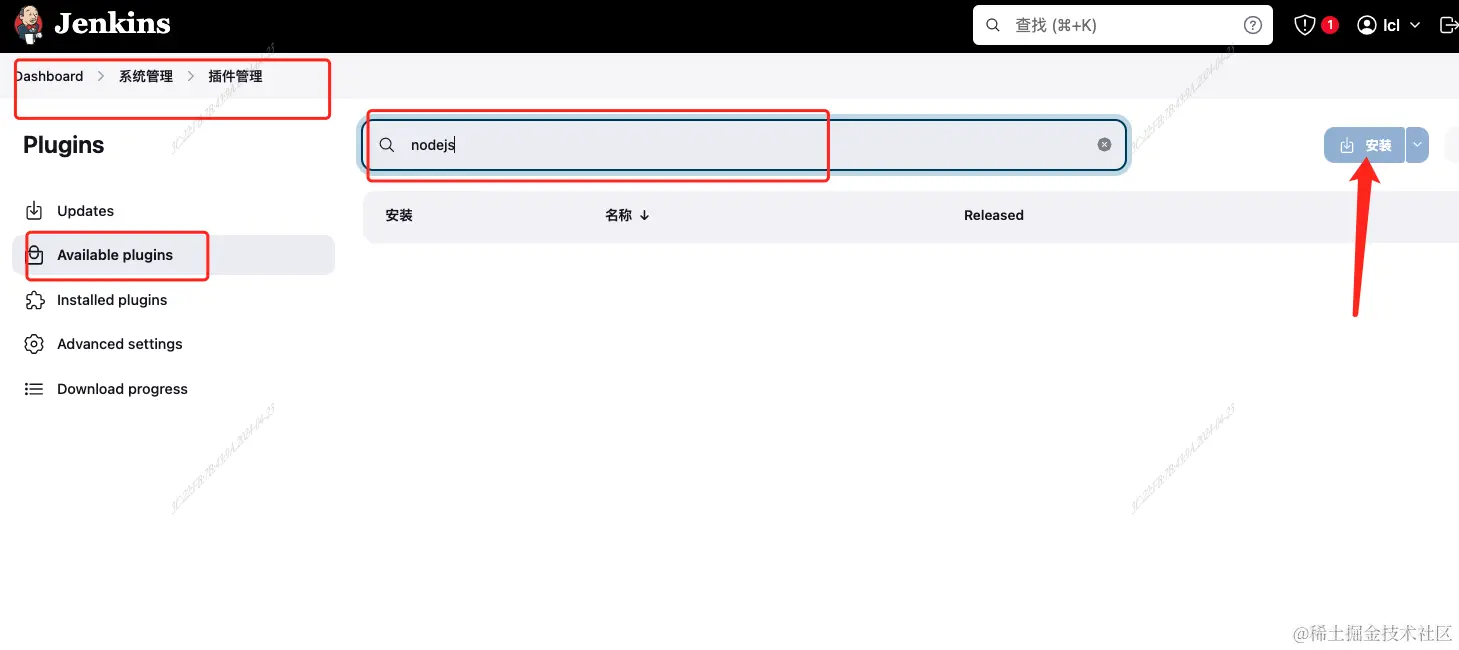Go to Dashboard breadcrumb
This screenshot has height=650, width=1459.
(x=49, y=76)
